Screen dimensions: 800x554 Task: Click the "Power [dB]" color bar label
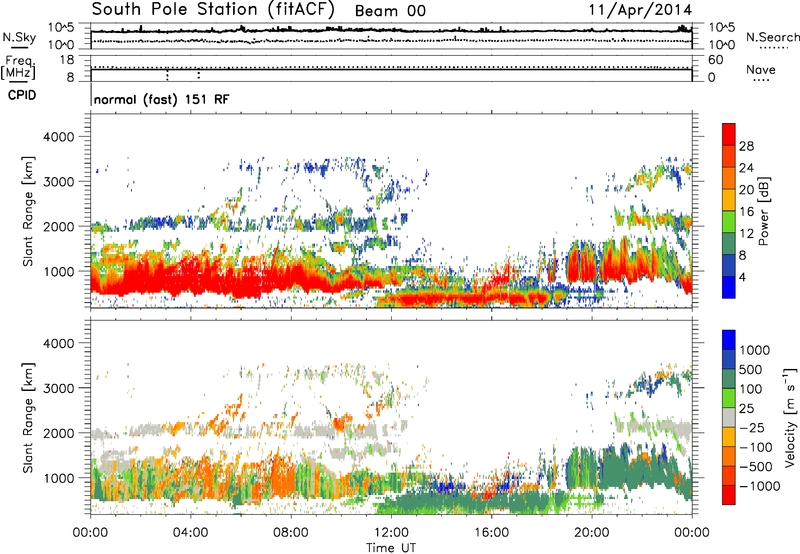(764, 211)
